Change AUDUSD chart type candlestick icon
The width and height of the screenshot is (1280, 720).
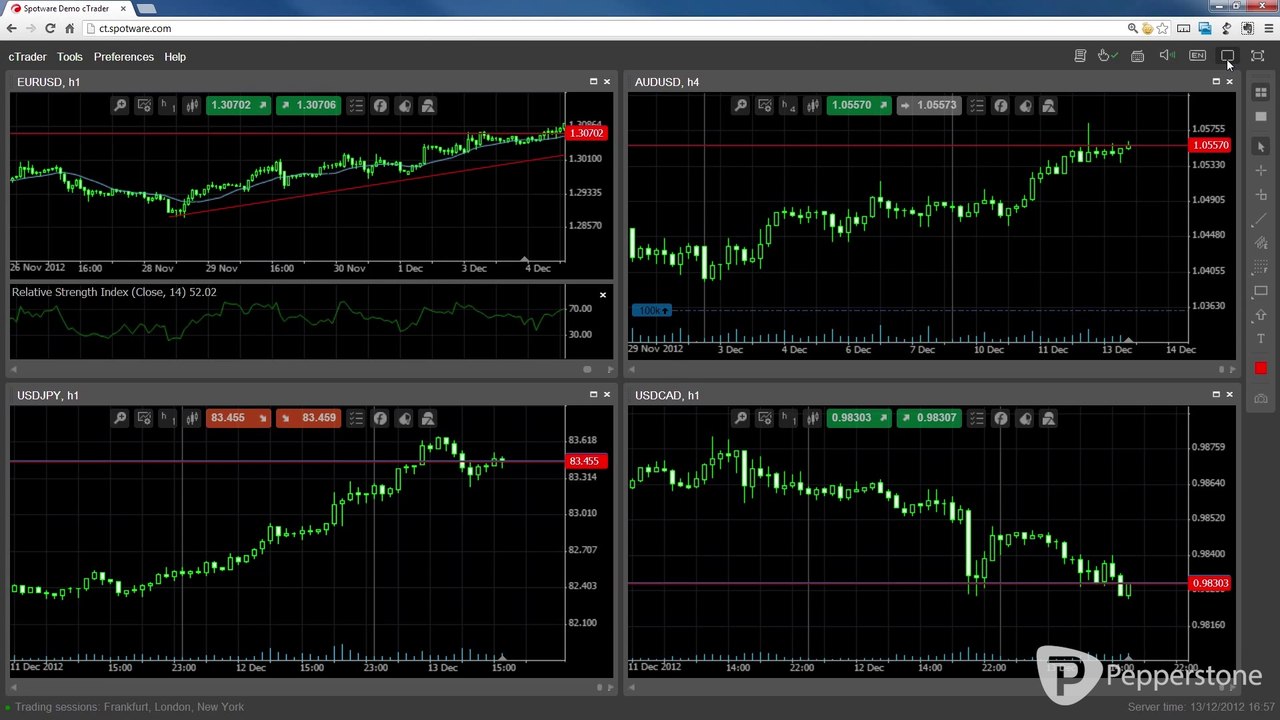pyautogui.click(x=812, y=105)
